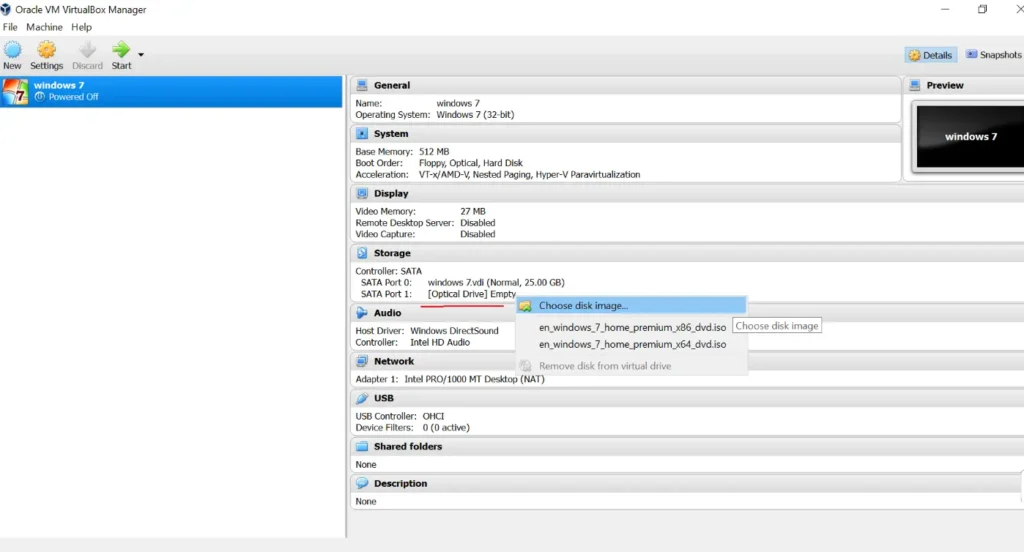Viewport: 1024px width, 552px height.
Task: Open the Shared folders header link
Action: pyautogui.click(x=408, y=446)
